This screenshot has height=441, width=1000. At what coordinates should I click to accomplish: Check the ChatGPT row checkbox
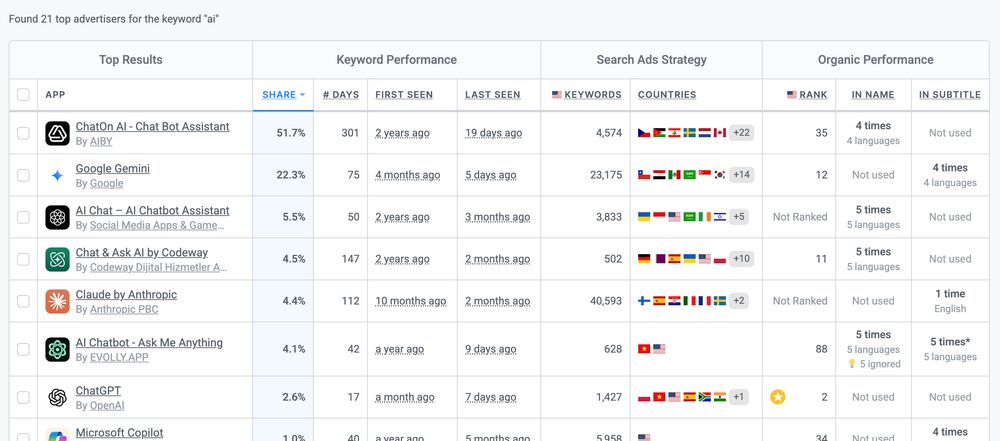point(24,398)
